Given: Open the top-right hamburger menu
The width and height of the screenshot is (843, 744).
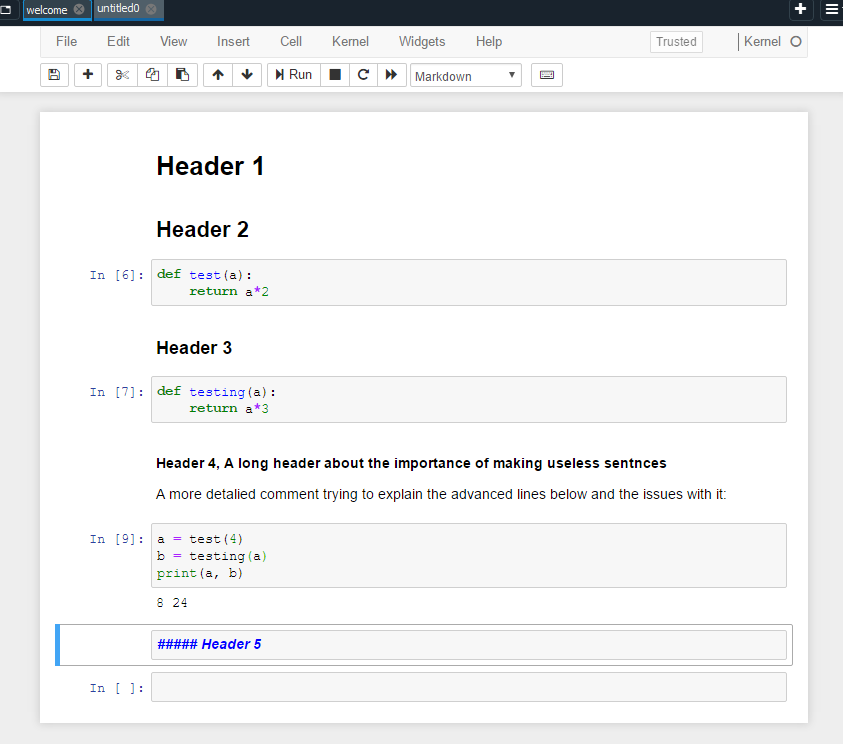Looking at the screenshot, I should [x=833, y=10].
